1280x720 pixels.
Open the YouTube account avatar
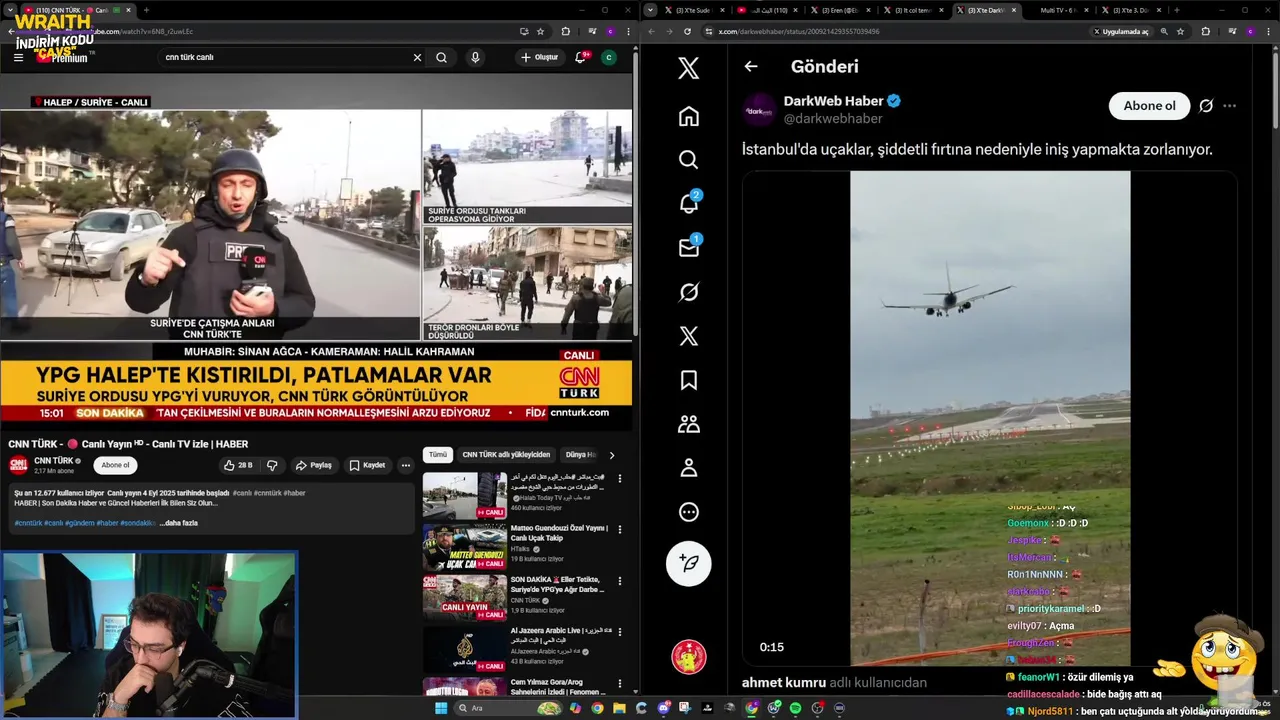tap(609, 57)
